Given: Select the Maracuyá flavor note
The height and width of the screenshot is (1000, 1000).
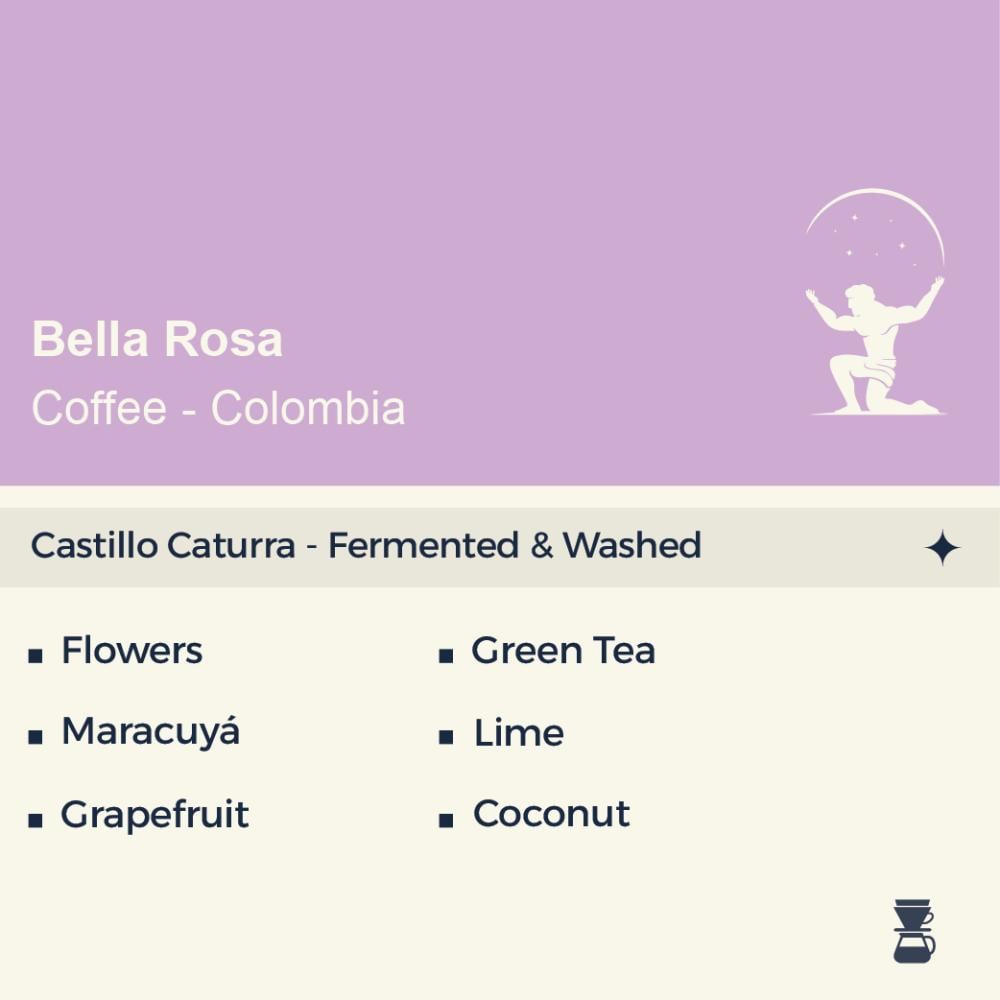Looking at the screenshot, I should tap(151, 732).
